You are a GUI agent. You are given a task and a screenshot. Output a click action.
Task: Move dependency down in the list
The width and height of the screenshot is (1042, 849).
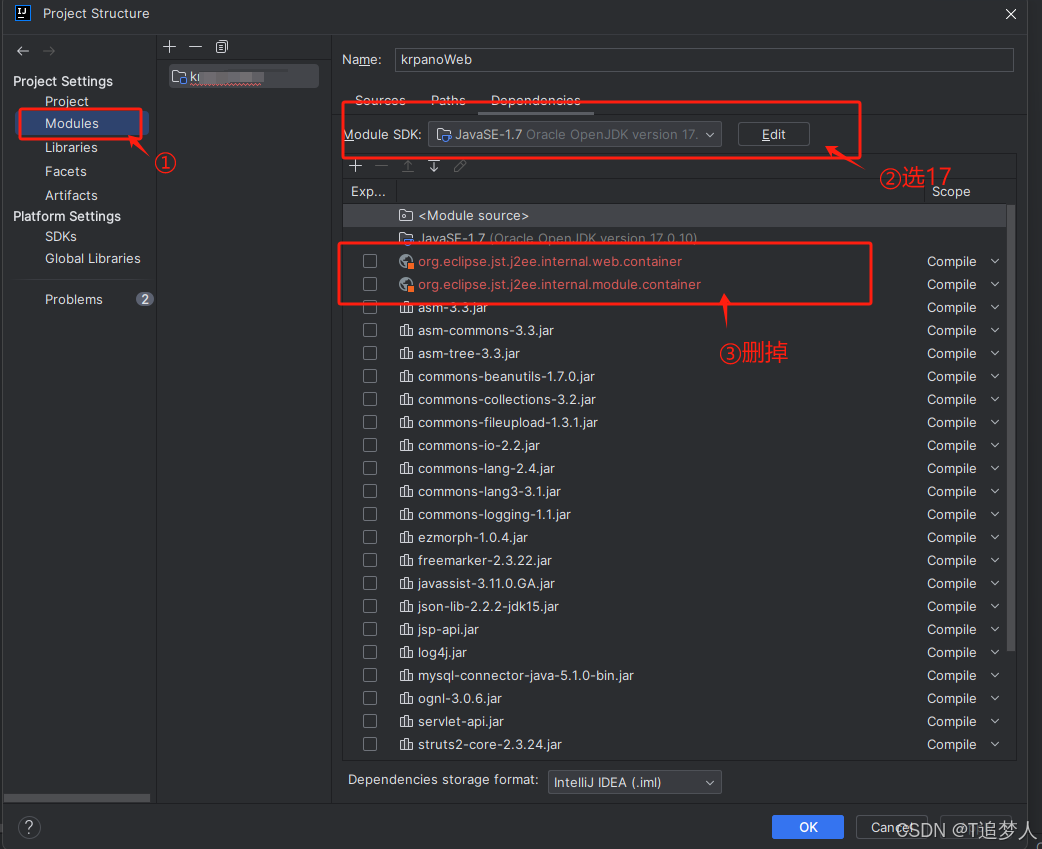(x=434, y=166)
